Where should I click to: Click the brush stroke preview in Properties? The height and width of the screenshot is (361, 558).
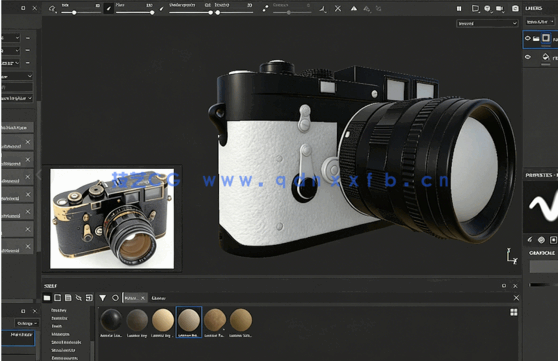[x=541, y=207]
